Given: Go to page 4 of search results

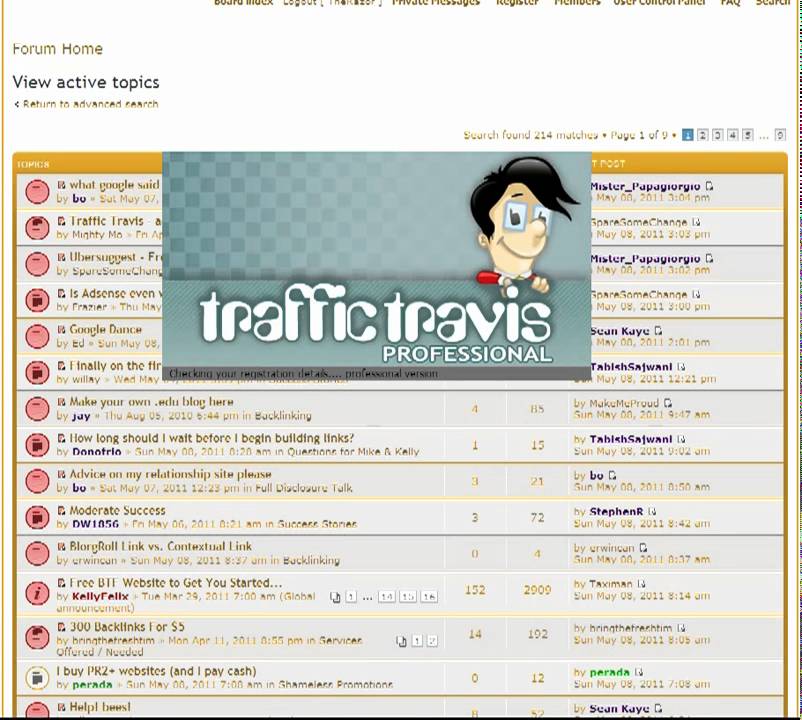Looking at the screenshot, I should coord(733,135).
